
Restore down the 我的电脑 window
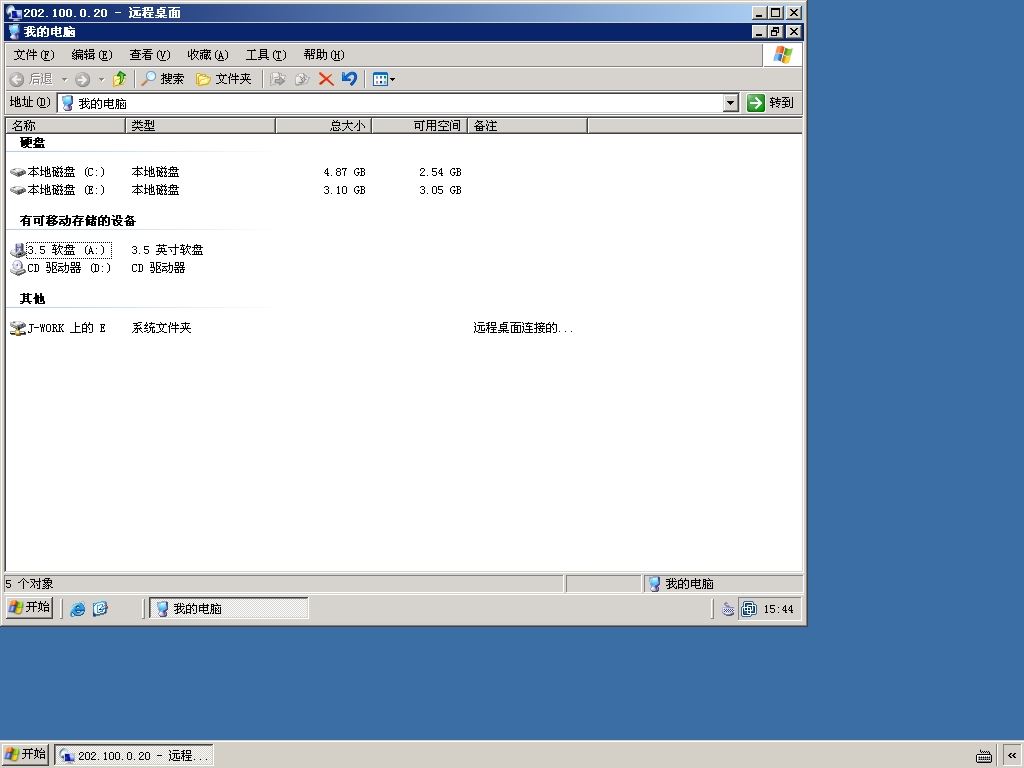tap(775, 31)
